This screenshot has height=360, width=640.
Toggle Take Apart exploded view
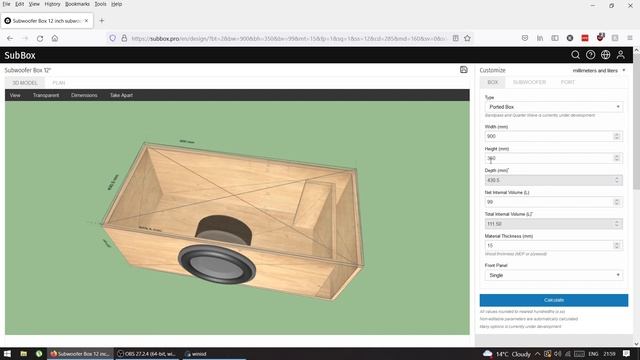pyautogui.click(x=121, y=95)
